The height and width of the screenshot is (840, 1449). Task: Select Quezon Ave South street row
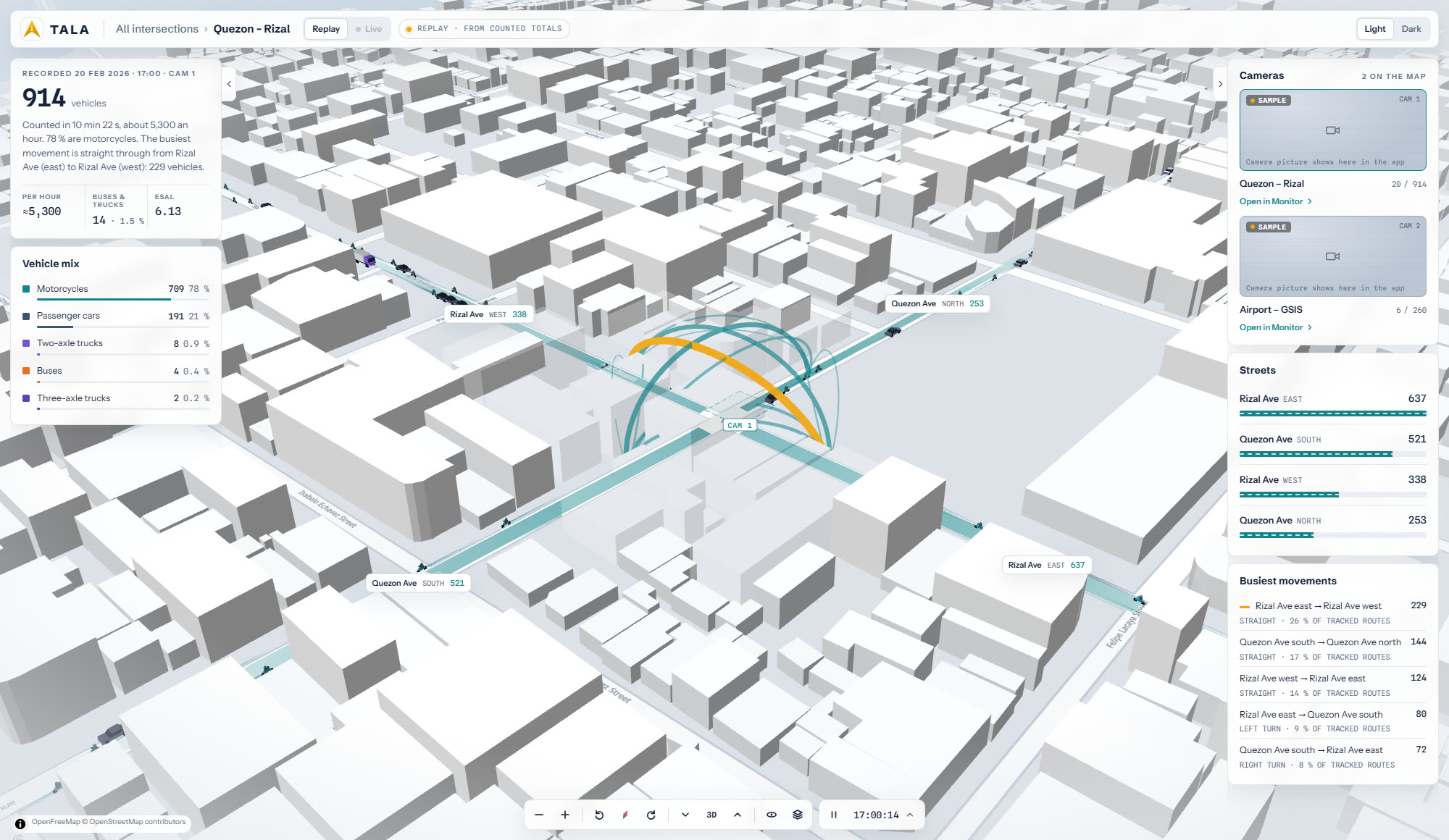(1332, 446)
